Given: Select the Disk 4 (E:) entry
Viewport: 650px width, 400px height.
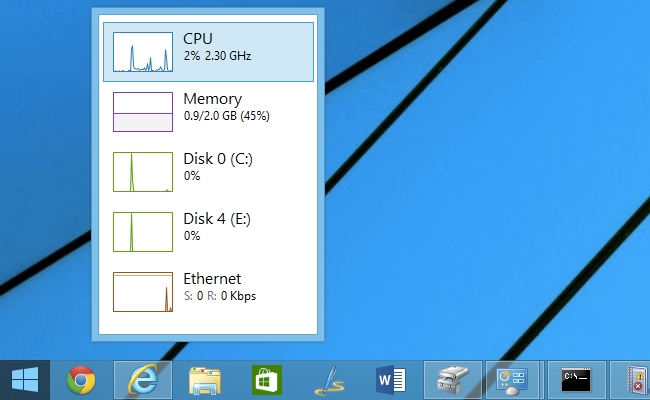Looking at the screenshot, I should click(209, 232).
